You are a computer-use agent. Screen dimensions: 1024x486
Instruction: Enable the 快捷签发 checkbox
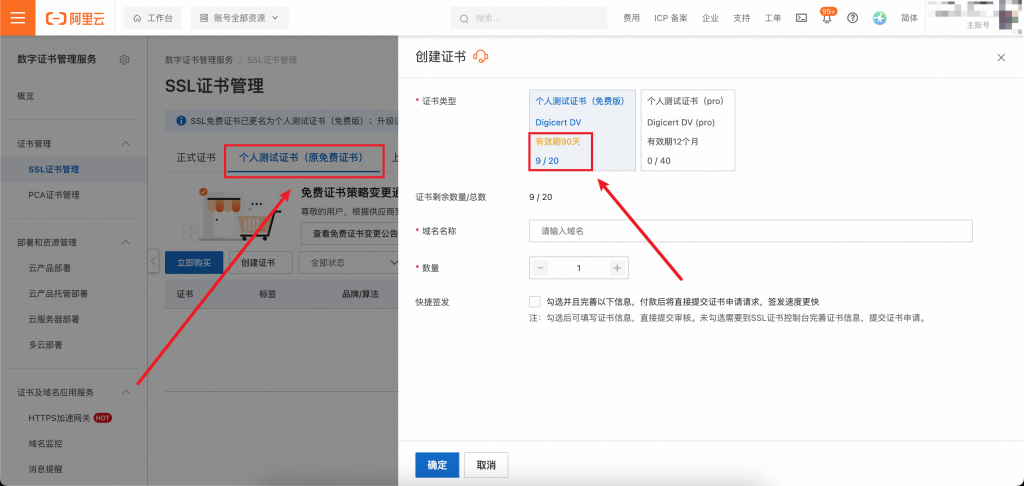535,302
